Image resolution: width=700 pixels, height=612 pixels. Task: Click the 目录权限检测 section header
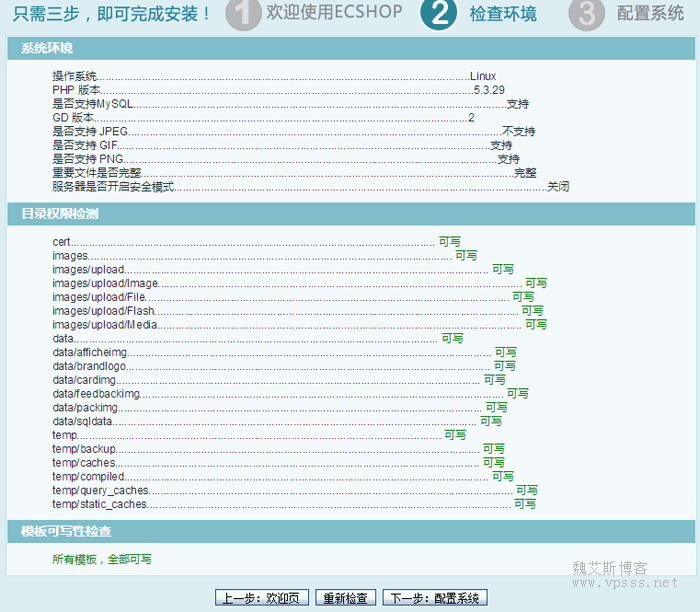tap(60, 214)
